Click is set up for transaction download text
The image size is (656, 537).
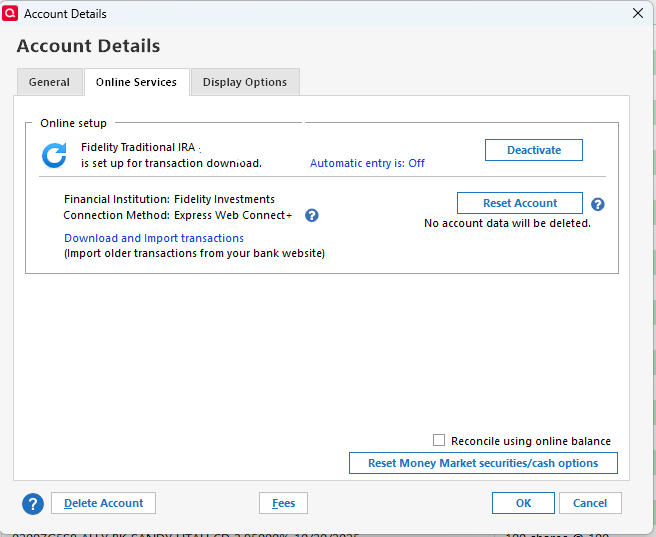click(172, 163)
